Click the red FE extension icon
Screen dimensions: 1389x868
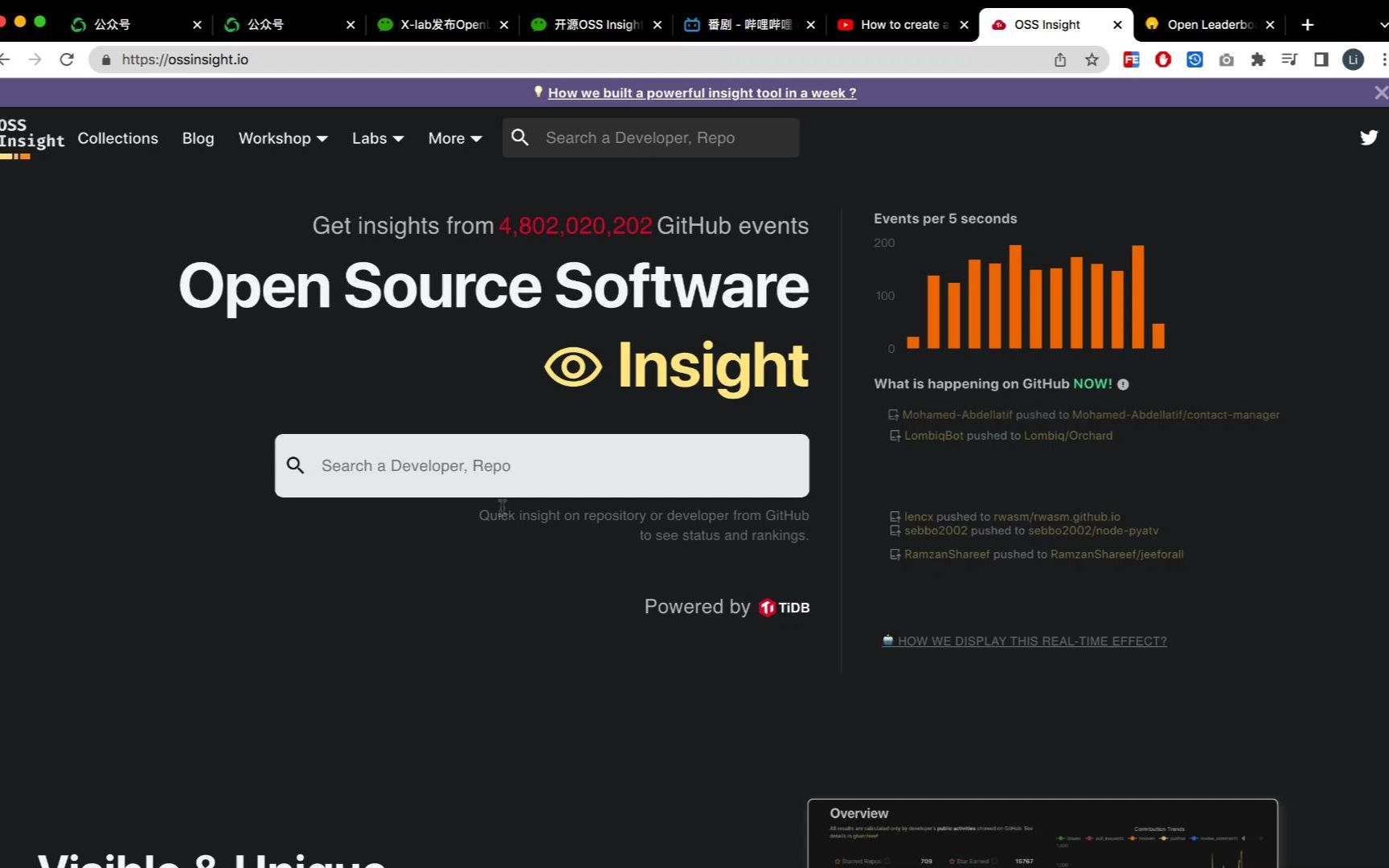pos(1131,59)
